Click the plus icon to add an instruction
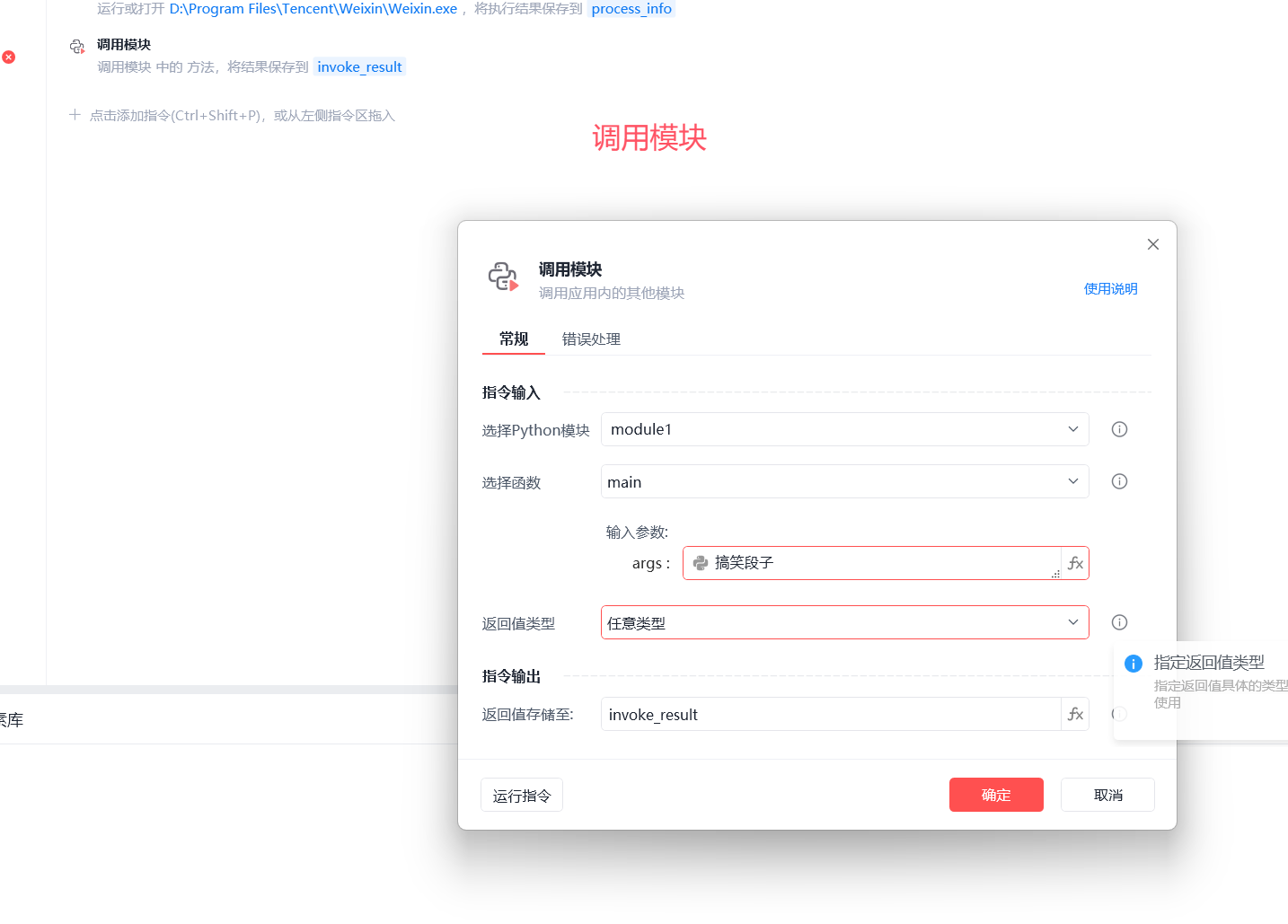Screen dimensions: 1288x924 [x=75, y=115]
